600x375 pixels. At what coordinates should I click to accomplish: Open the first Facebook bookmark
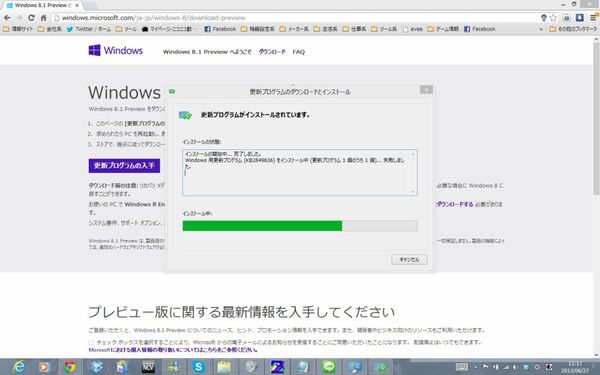[220, 29]
